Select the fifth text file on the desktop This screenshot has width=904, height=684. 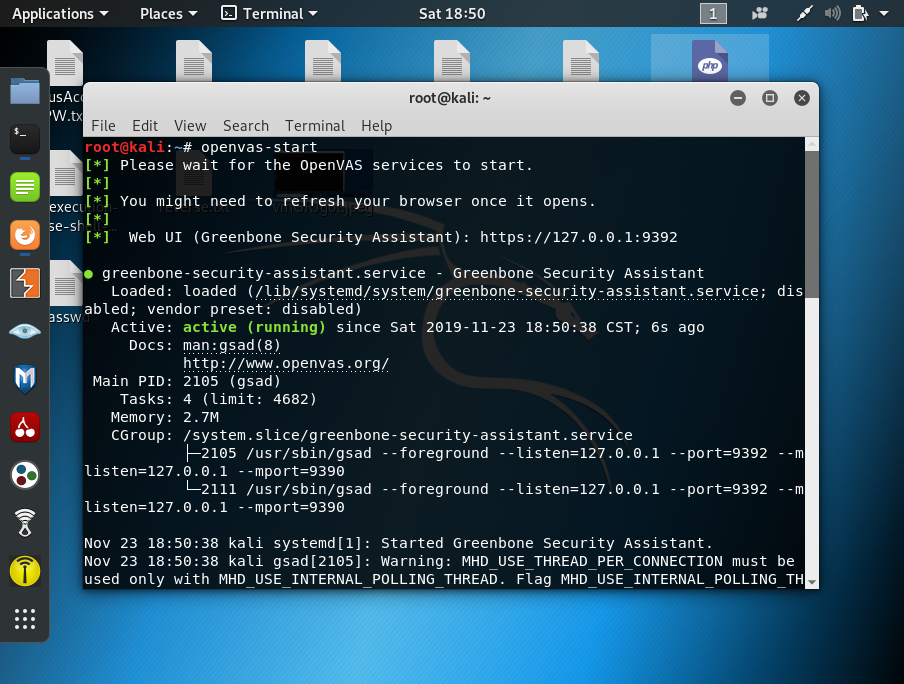point(581,61)
